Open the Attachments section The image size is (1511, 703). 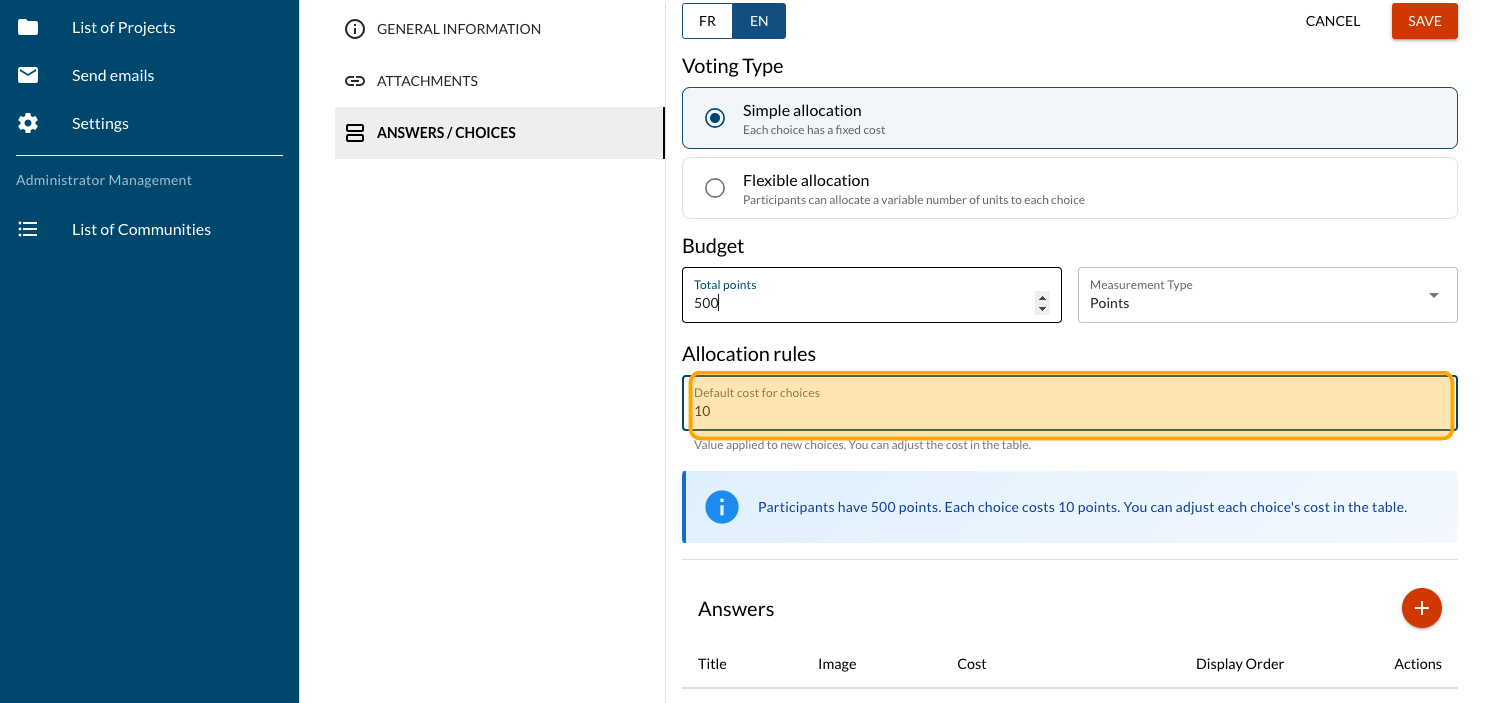pos(427,81)
